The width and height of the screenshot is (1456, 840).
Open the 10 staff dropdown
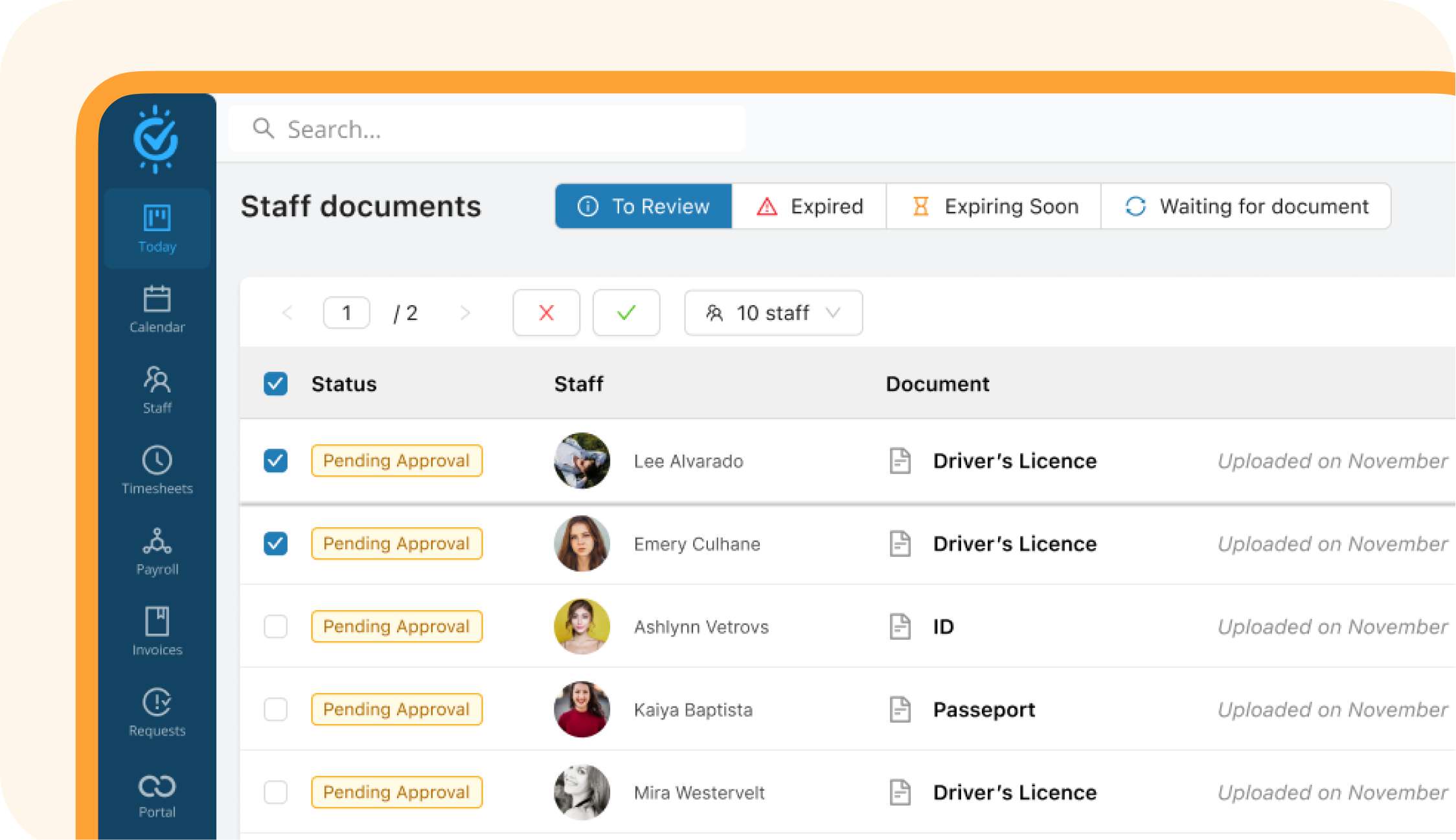click(772, 313)
